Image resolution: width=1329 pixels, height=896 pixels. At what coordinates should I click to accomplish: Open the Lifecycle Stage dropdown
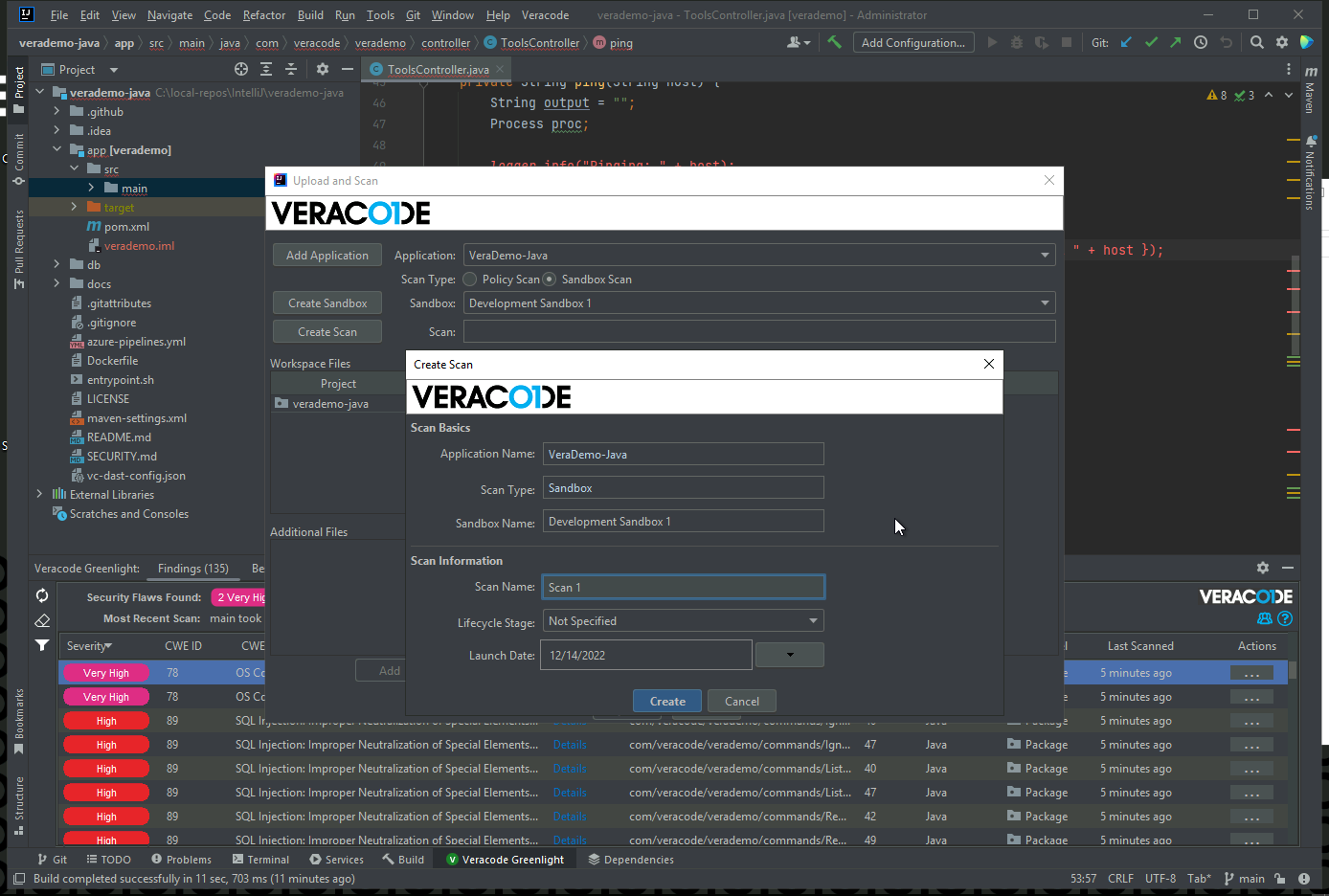[684, 621]
